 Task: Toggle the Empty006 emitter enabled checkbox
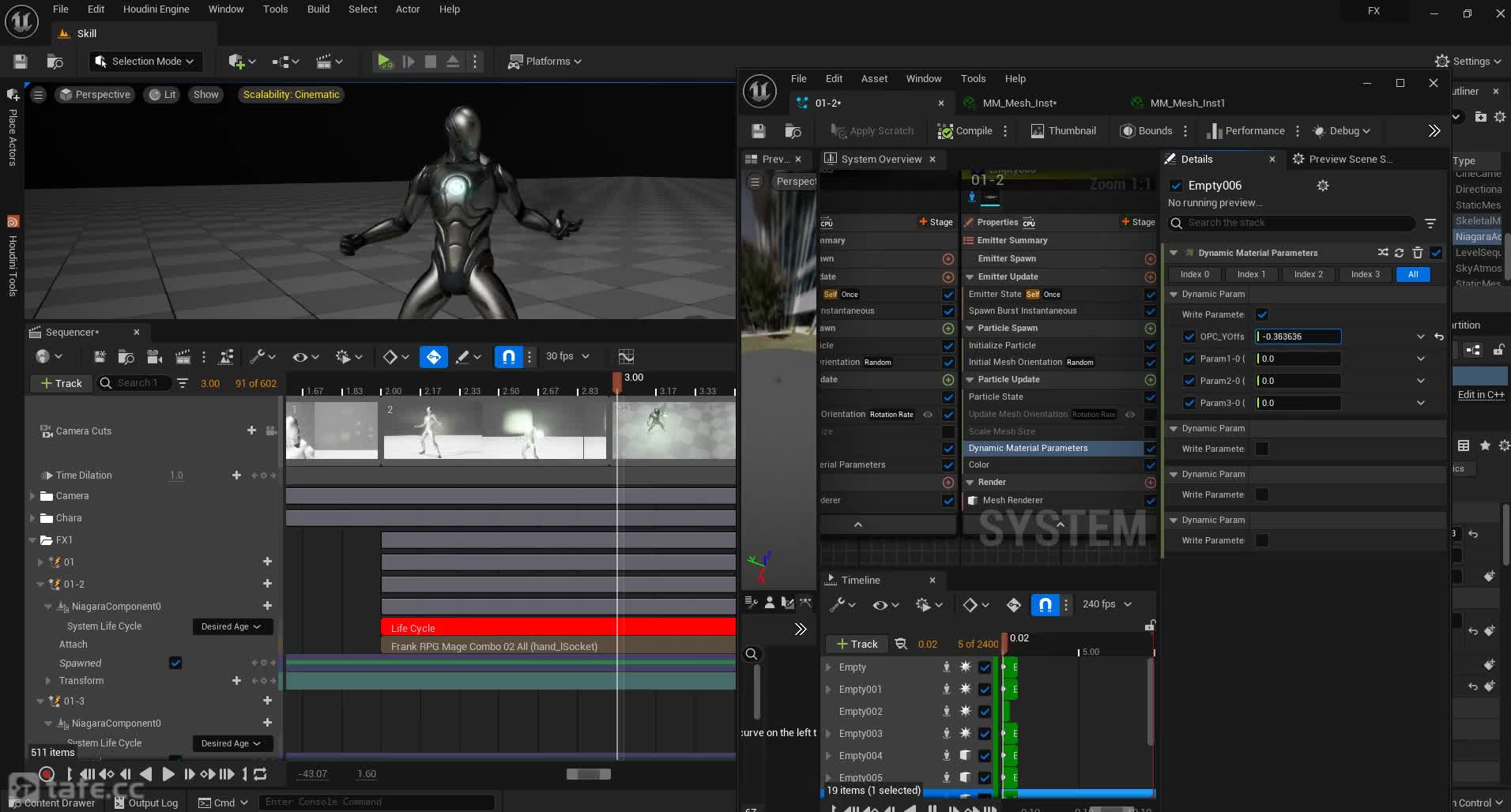pos(1176,186)
